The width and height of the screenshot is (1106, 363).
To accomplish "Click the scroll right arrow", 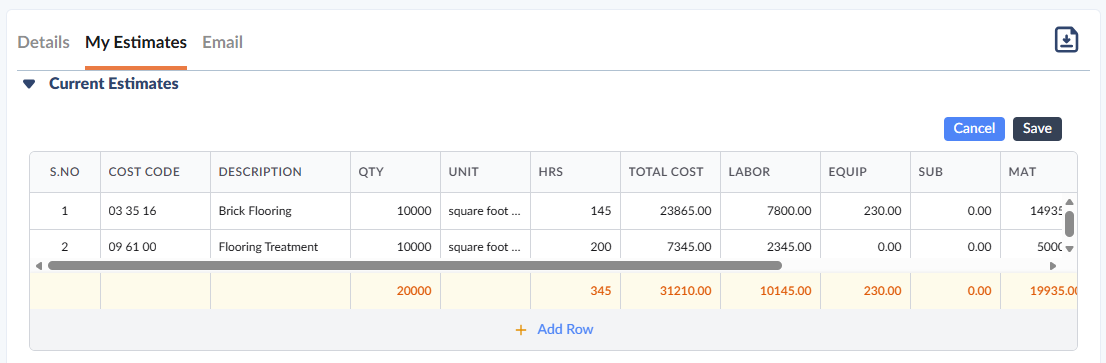I will (x=1053, y=266).
